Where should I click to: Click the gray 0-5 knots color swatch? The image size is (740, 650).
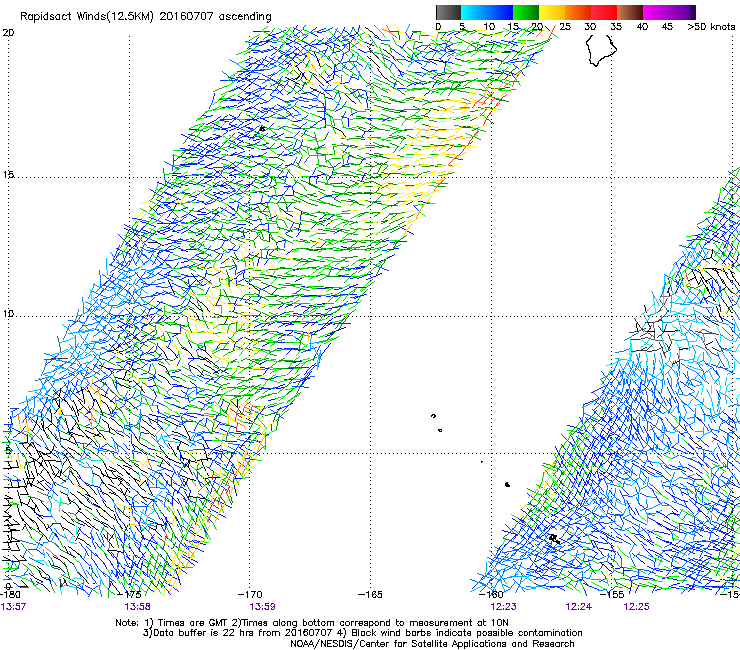(448, 12)
